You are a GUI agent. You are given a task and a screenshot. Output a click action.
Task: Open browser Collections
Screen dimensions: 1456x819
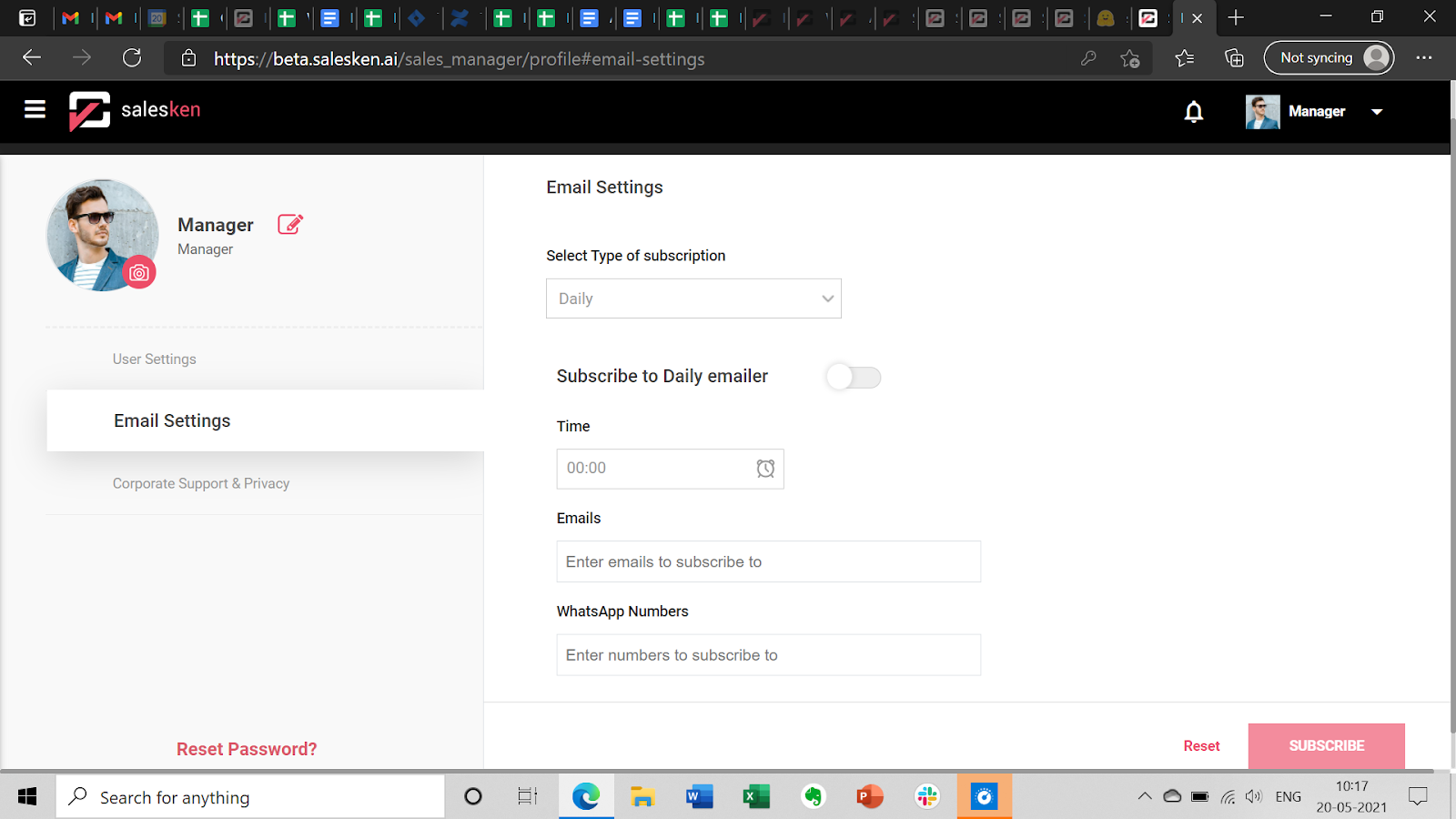[x=1234, y=58]
